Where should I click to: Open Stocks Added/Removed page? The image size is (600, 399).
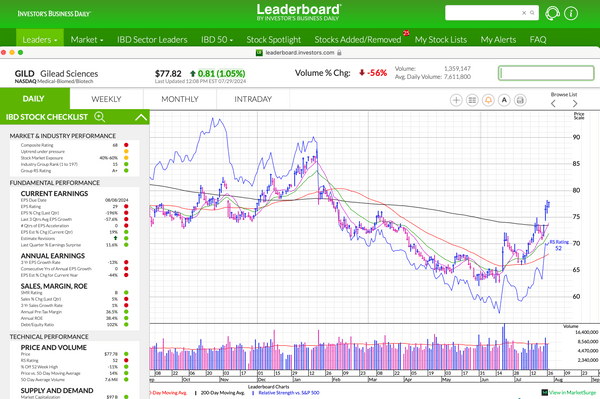358,39
